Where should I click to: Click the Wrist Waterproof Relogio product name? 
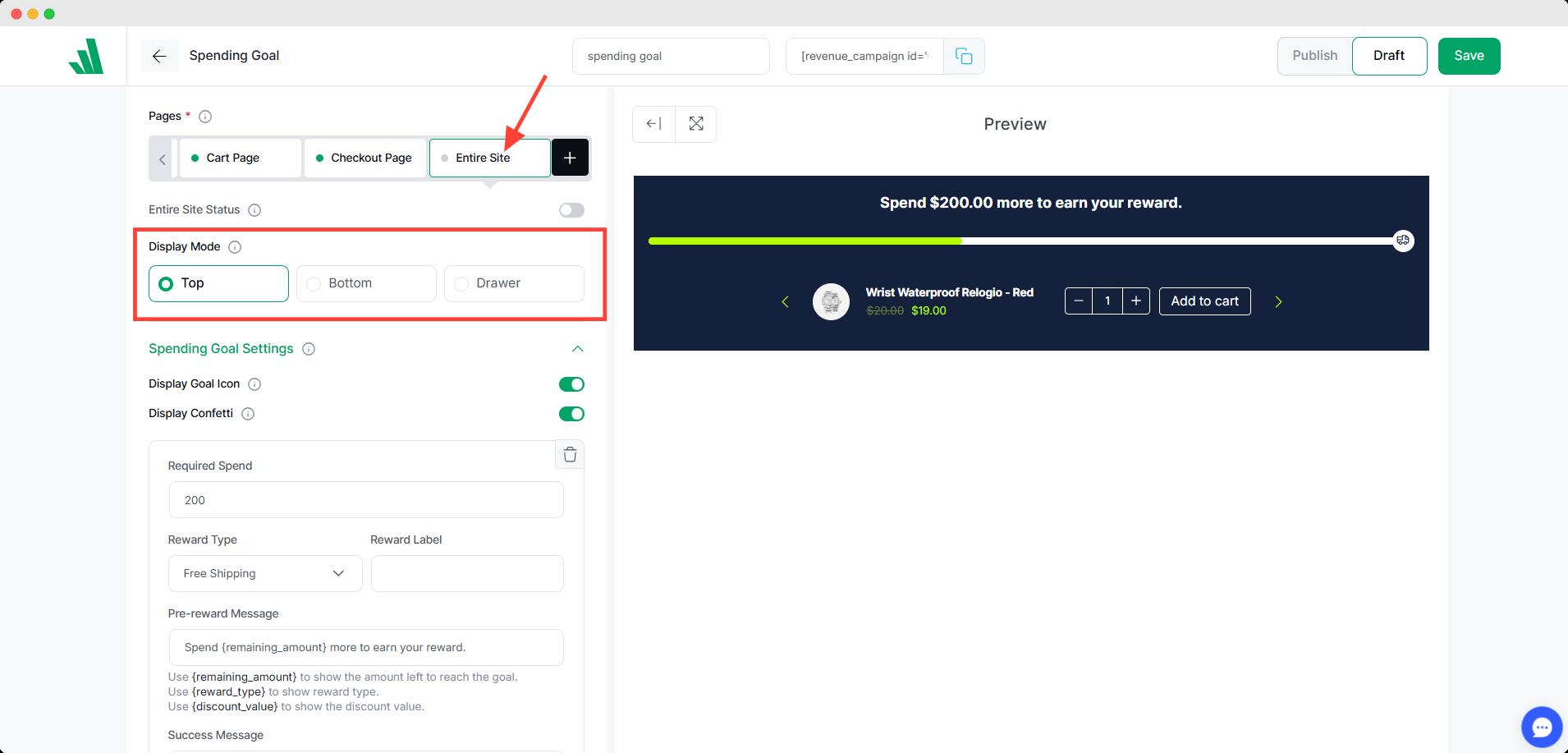pyautogui.click(x=949, y=292)
